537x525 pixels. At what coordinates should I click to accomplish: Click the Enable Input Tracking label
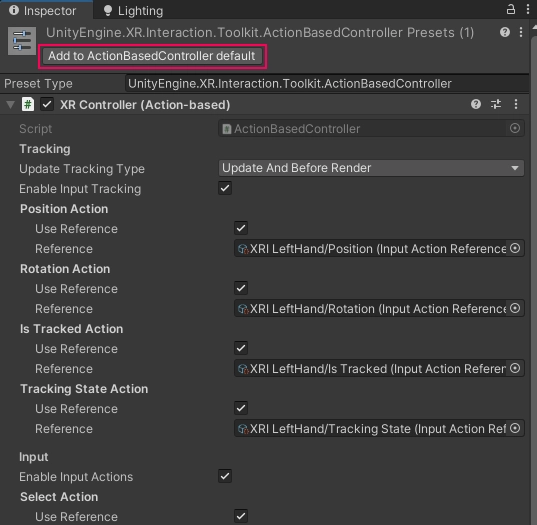coord(80,189)
